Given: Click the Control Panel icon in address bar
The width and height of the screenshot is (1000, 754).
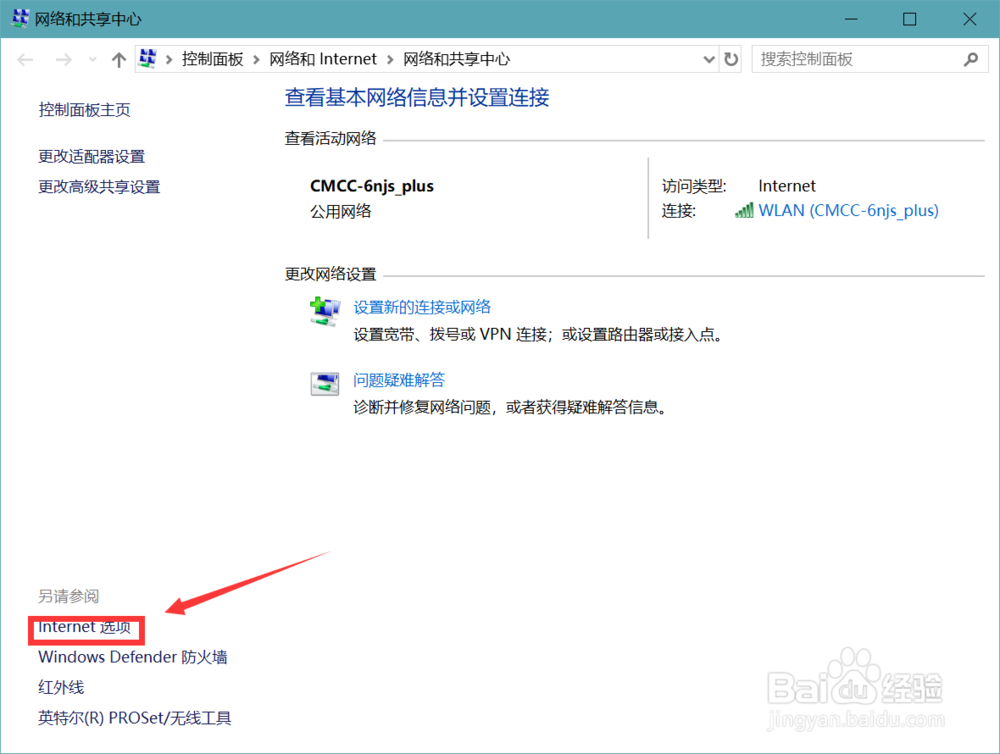Looking at the screenshot, I should click(x=148, y=59).
